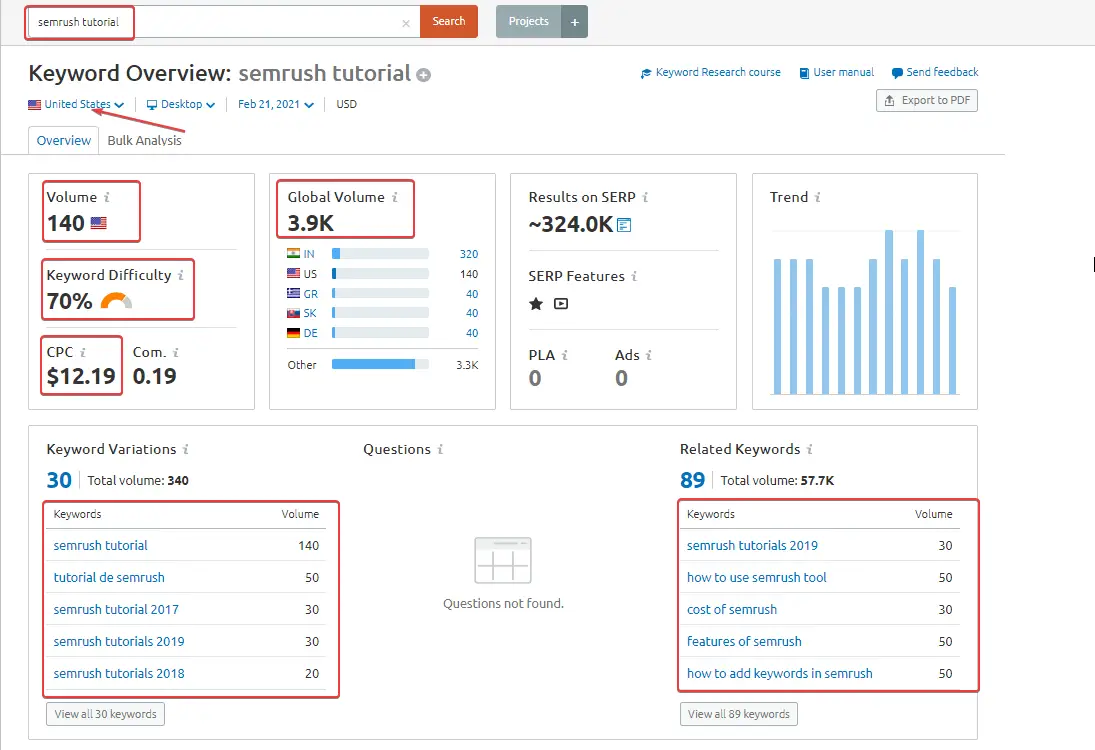
Task: Click the 89 related keywords count
Action: 693,480
